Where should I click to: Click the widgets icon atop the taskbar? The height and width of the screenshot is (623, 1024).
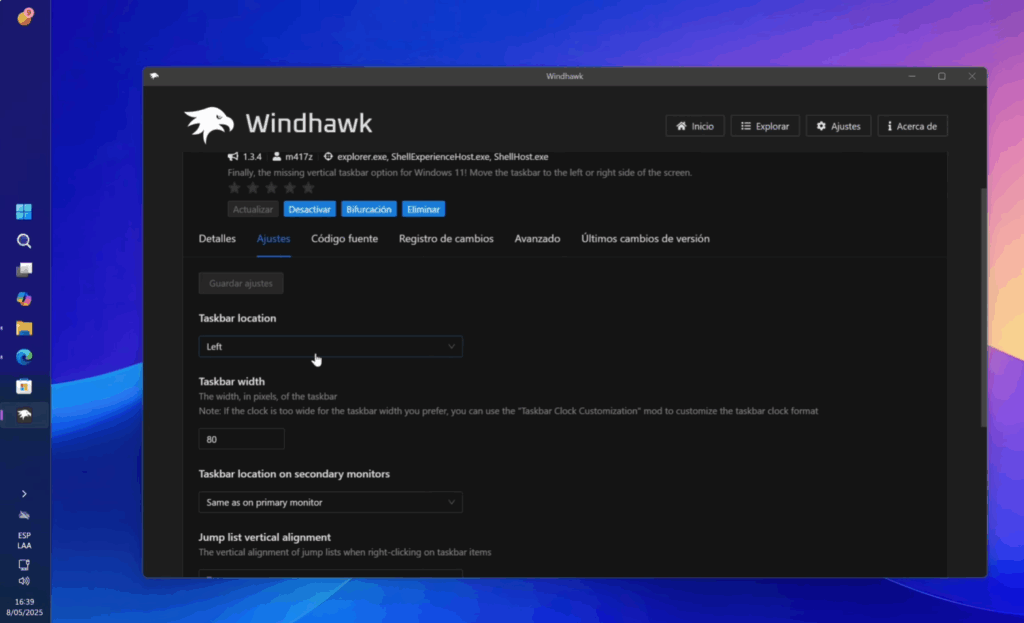click(25, 16)
